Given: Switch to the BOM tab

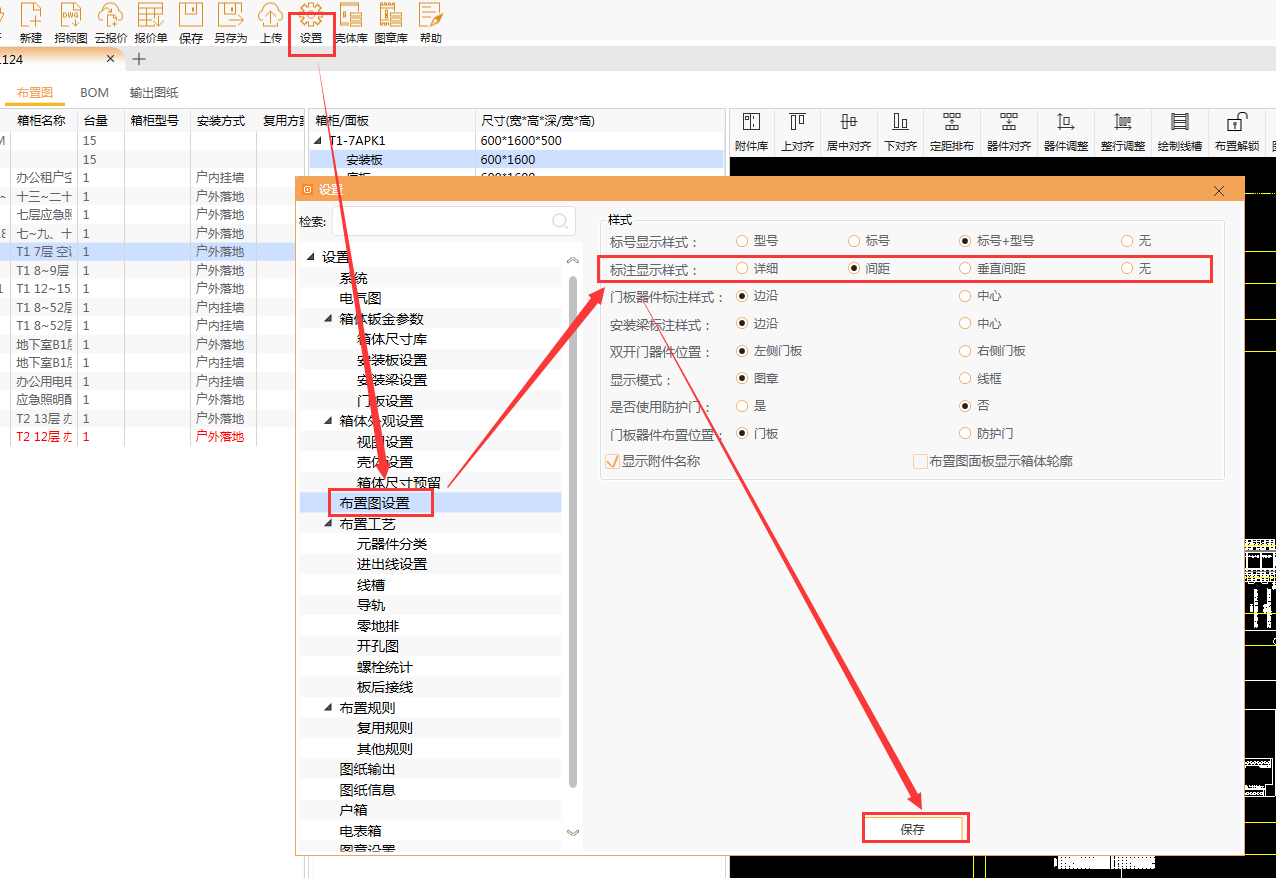Looking at the screenshot, I should point(94,93).
